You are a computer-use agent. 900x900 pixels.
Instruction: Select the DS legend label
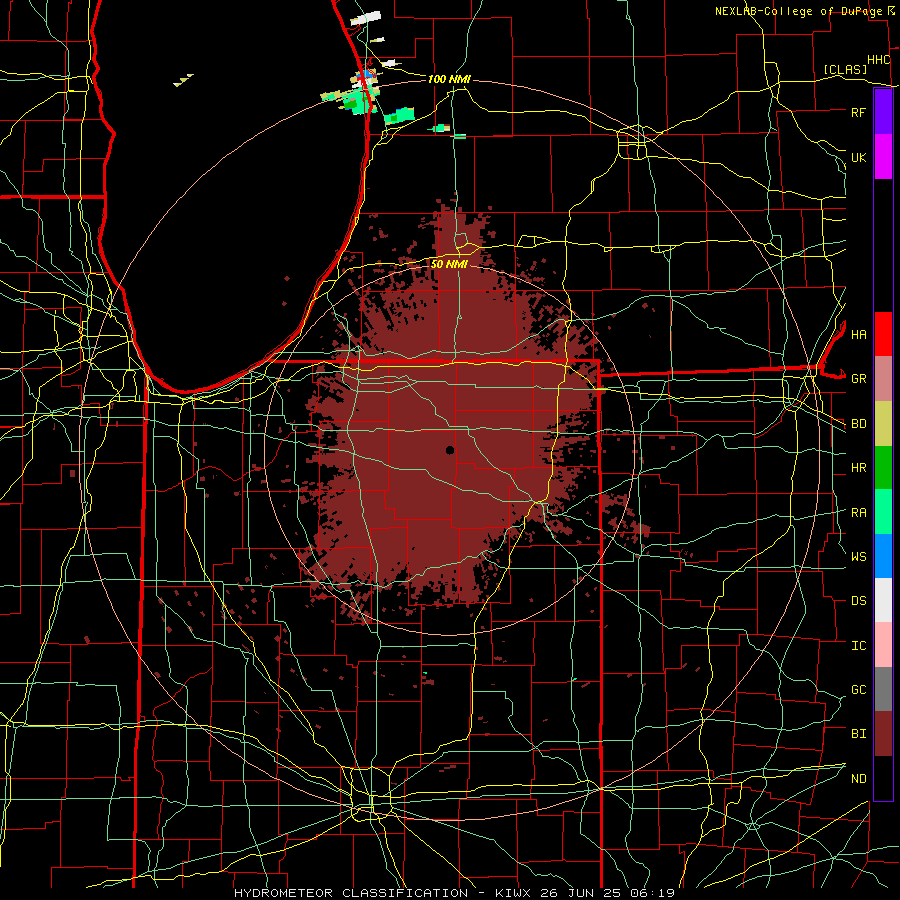coord(858,601)
